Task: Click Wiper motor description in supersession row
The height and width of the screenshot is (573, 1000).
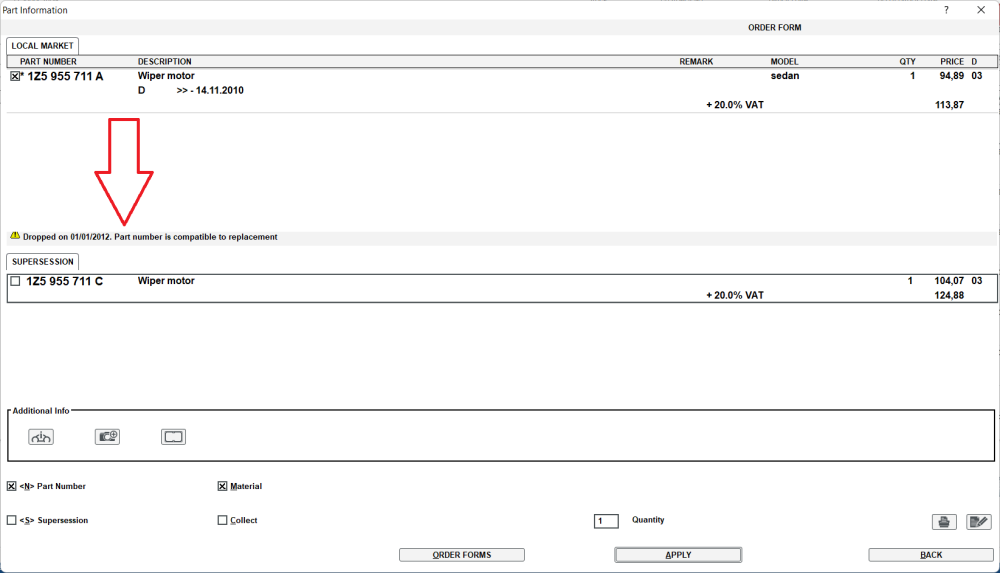Action: 166,281
